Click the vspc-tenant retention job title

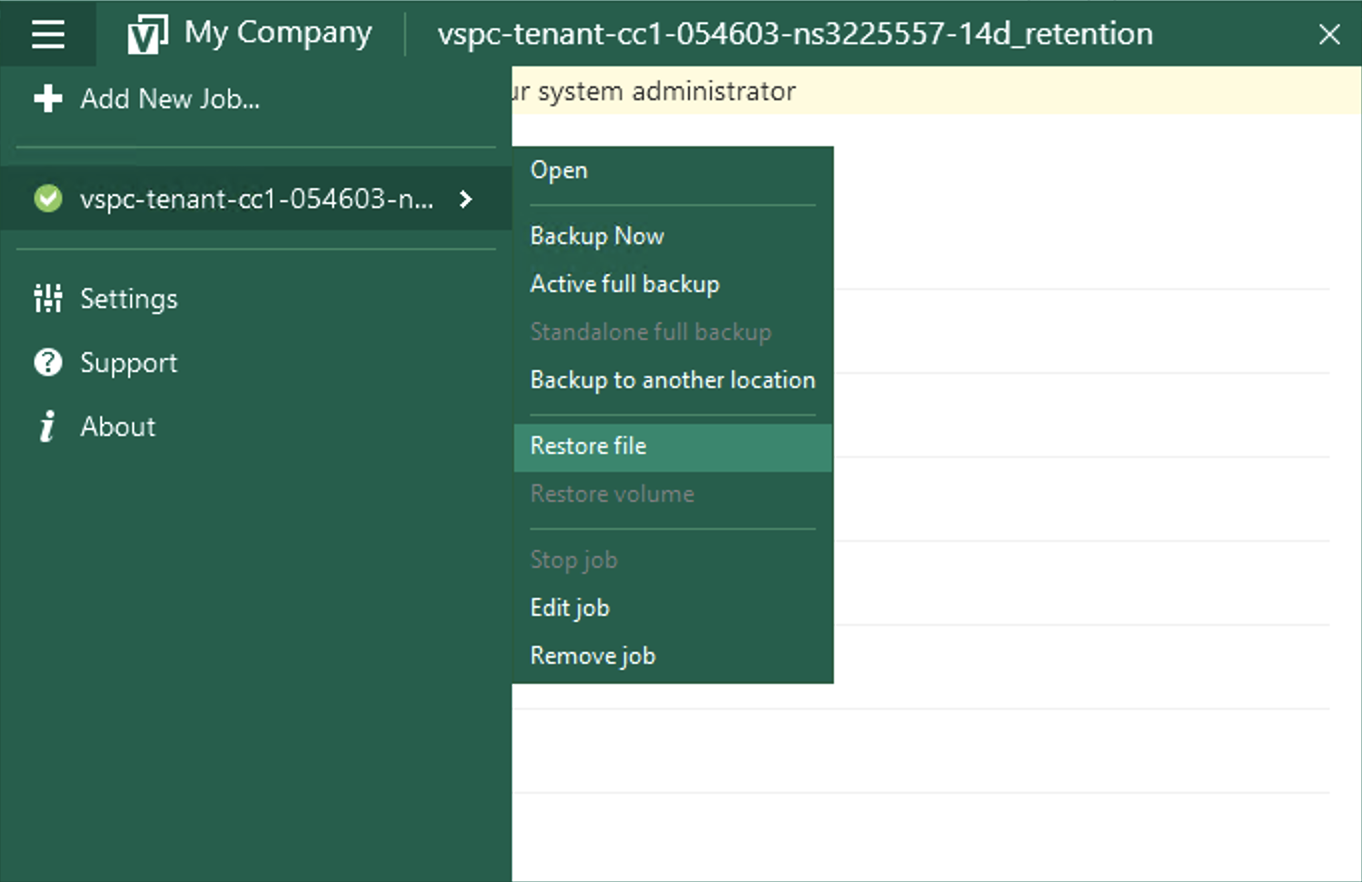pos(794,33)
